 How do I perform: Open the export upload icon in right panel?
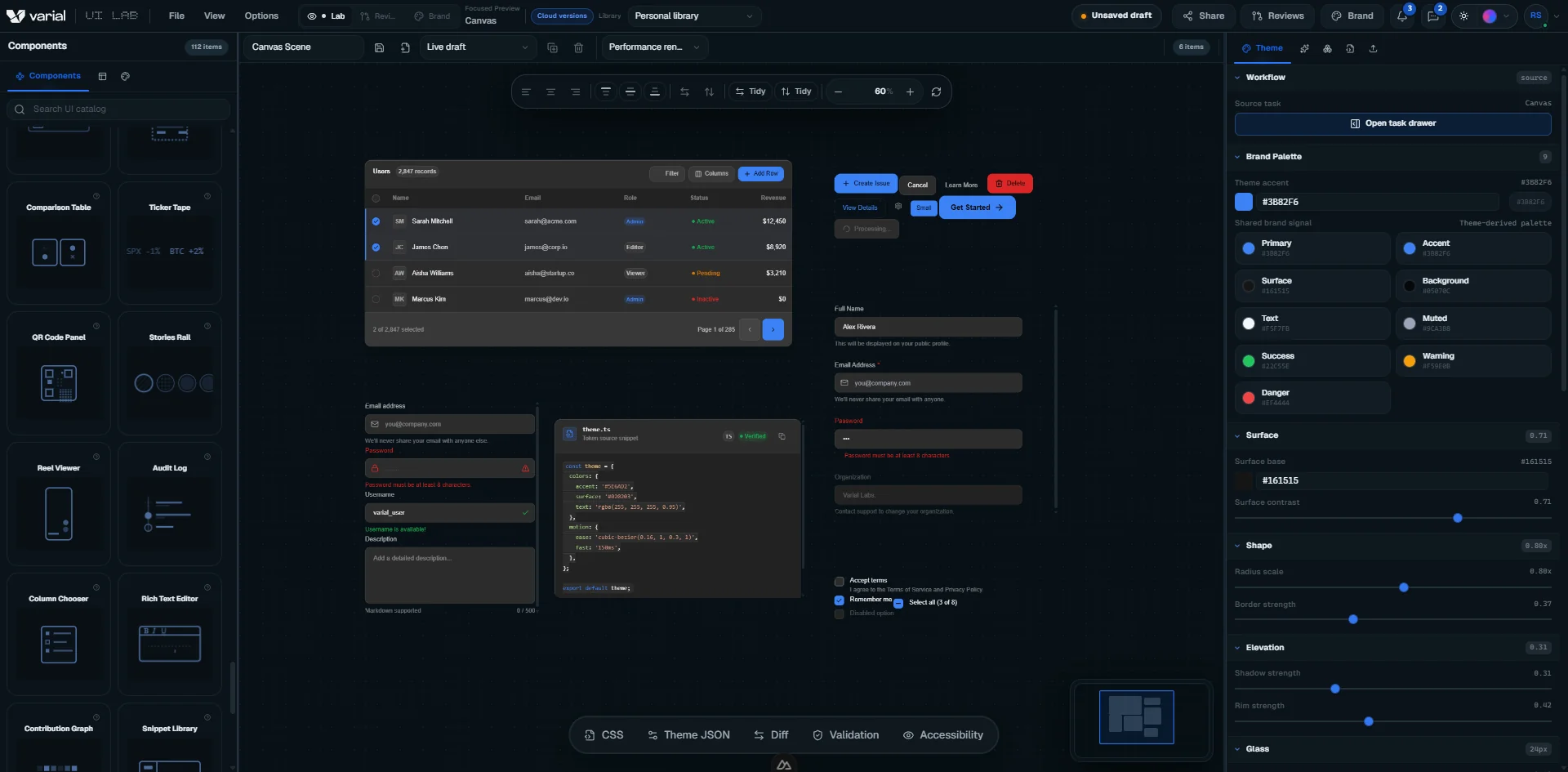tap(1373, 48)
